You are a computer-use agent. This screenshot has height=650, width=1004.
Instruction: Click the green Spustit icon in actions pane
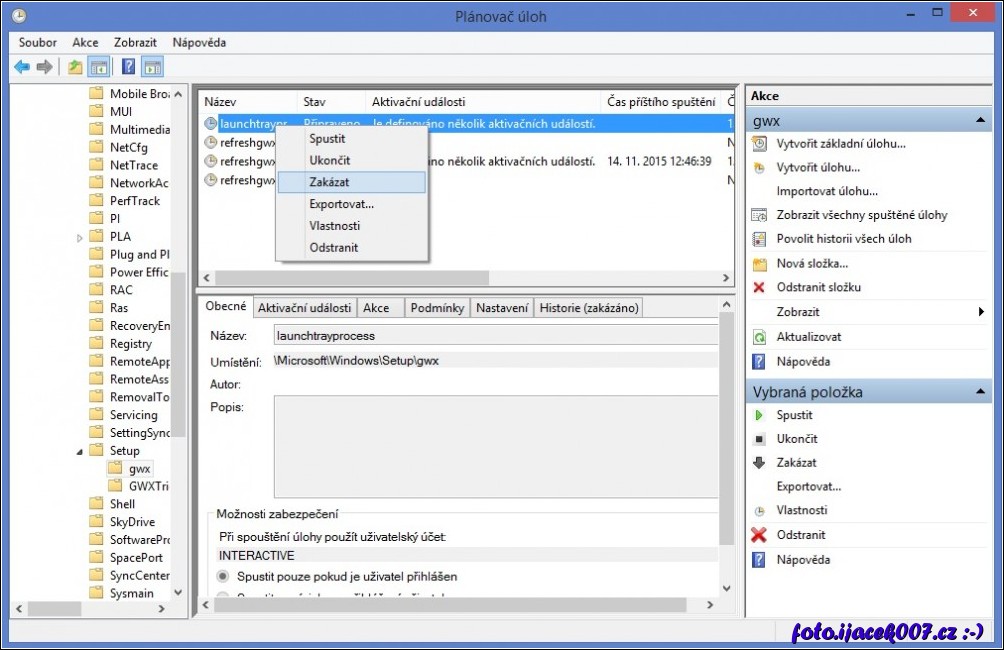tap(759, 415)
